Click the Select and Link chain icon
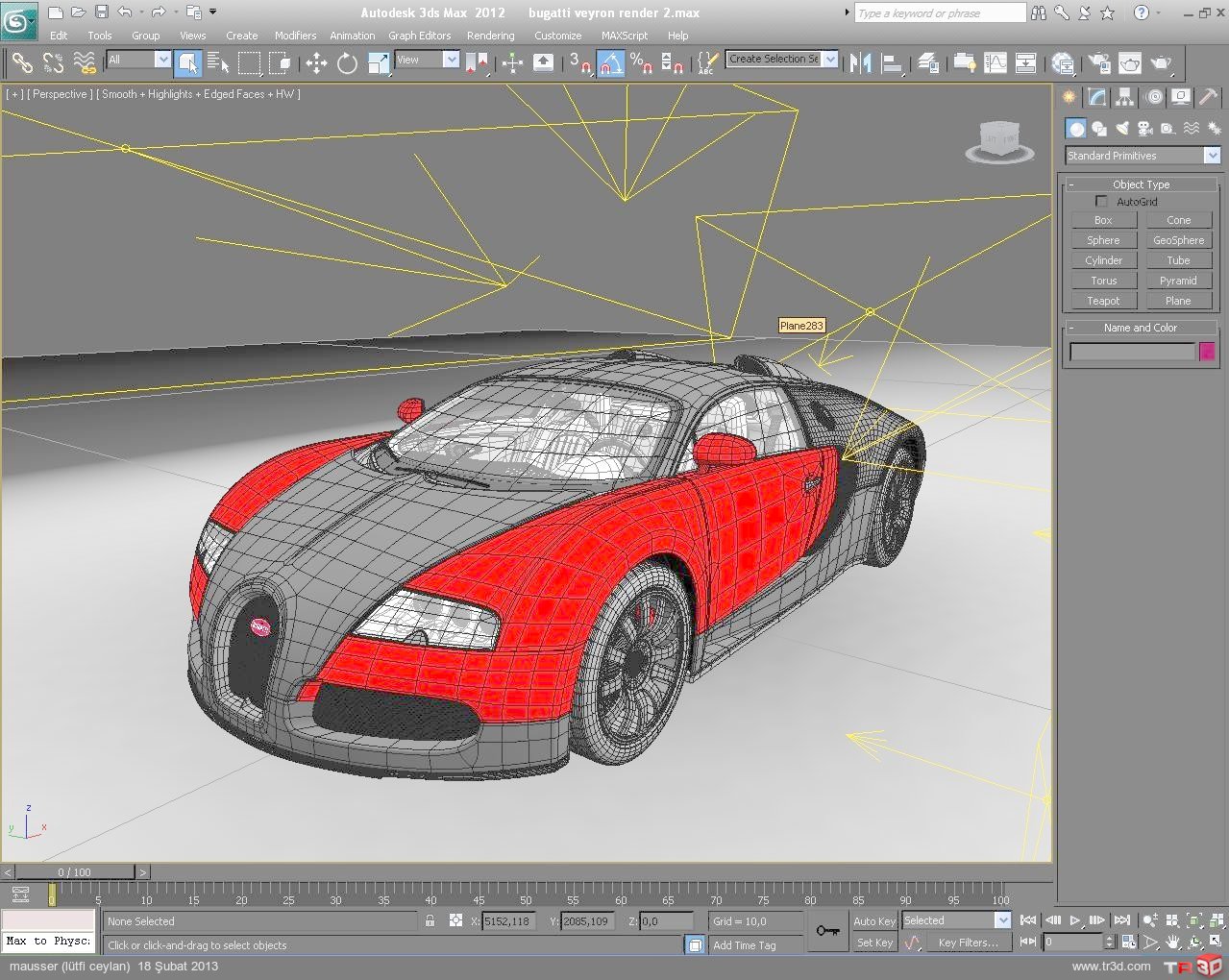This screenshot has height=980, width=1229. click(x=21, y=63)
